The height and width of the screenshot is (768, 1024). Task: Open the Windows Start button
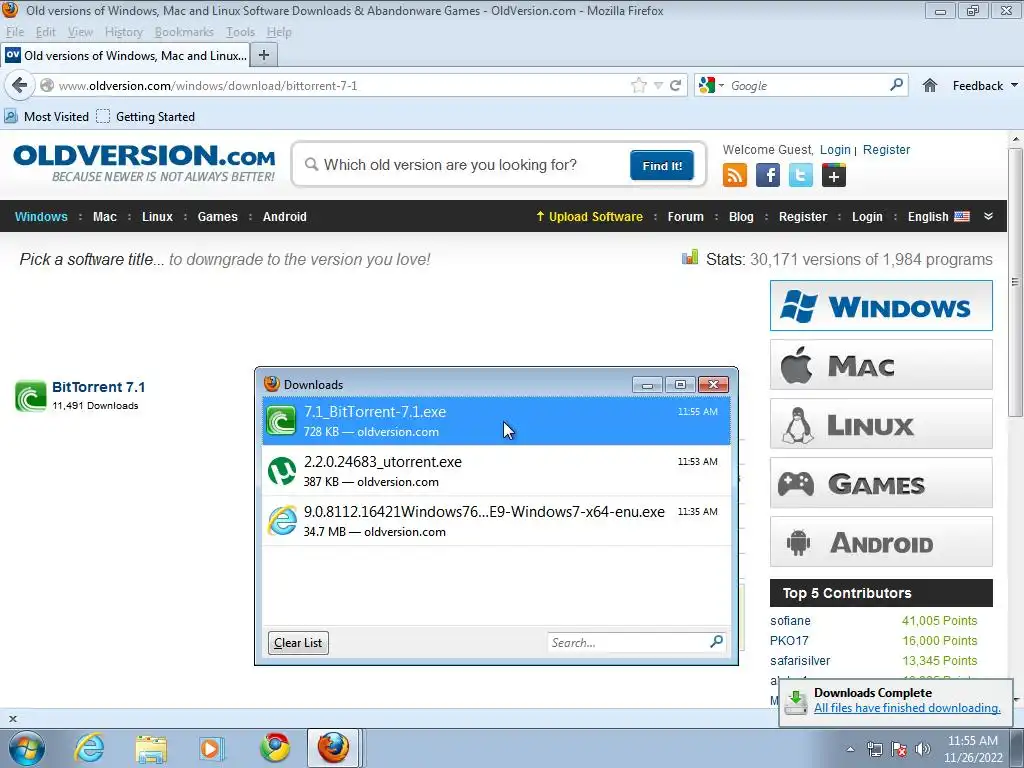[x=27, y=748]
